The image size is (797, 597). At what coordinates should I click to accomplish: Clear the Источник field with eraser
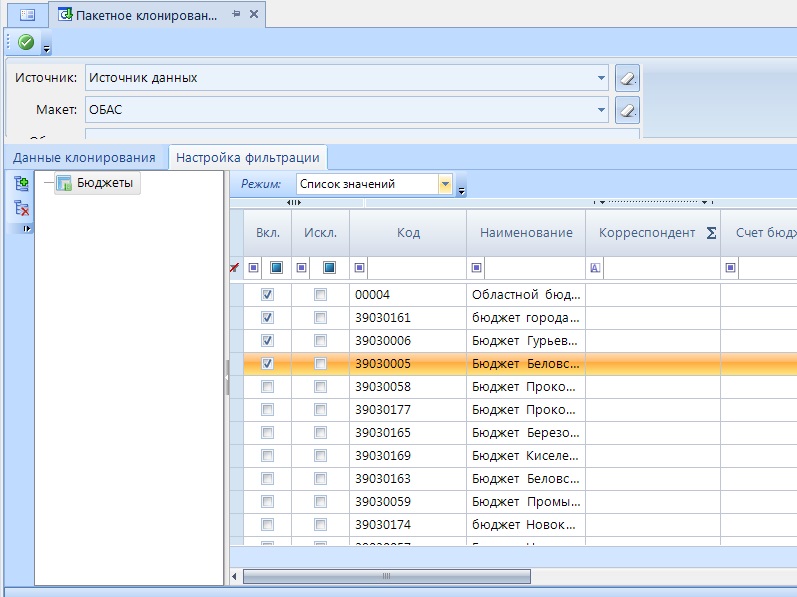627,78
